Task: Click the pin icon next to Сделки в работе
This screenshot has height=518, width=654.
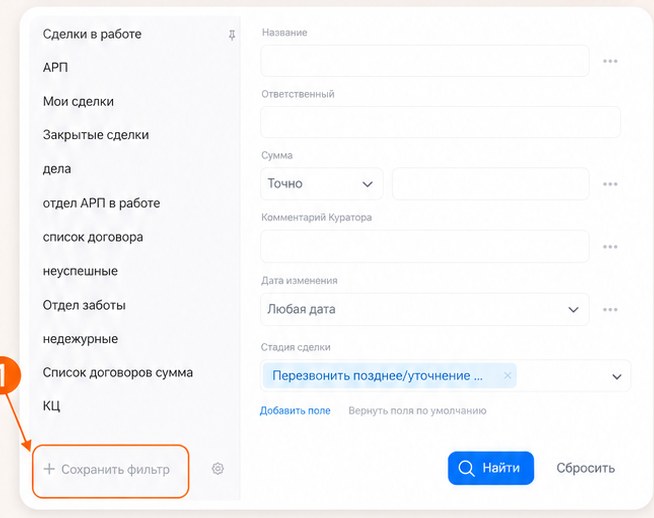Action: (232, 35)
